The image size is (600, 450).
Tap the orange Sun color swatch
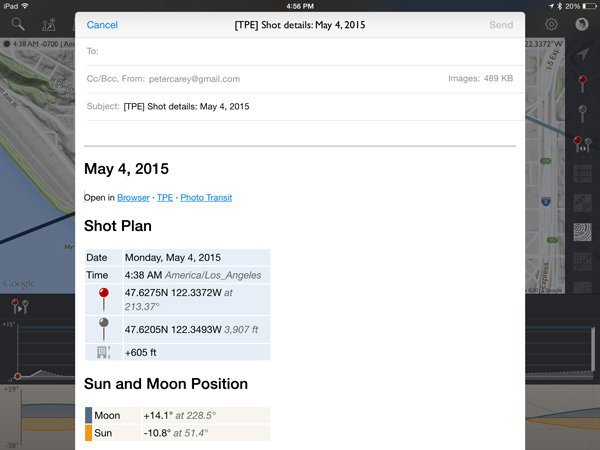tap(89, 433)
